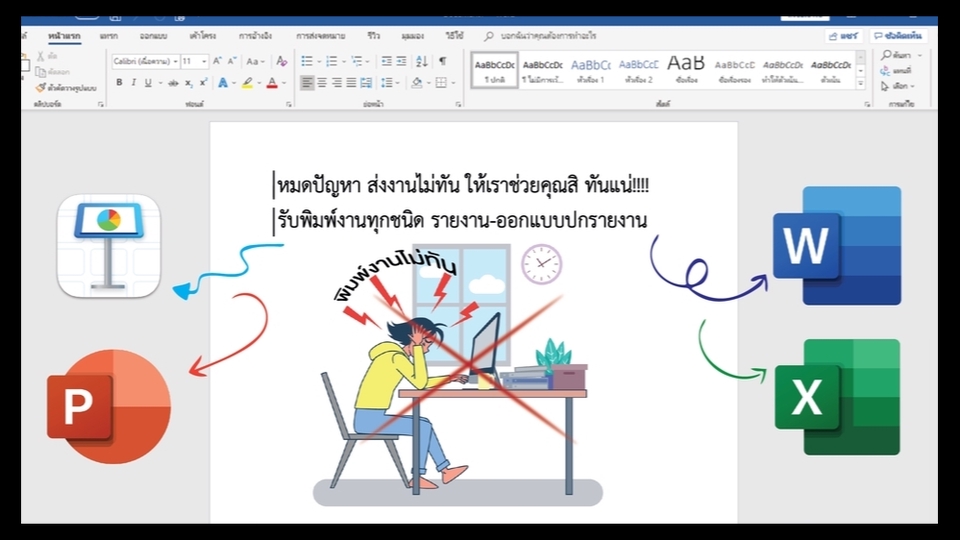
Task: Apply superscript formatting
Action: [x=203, y=83]
